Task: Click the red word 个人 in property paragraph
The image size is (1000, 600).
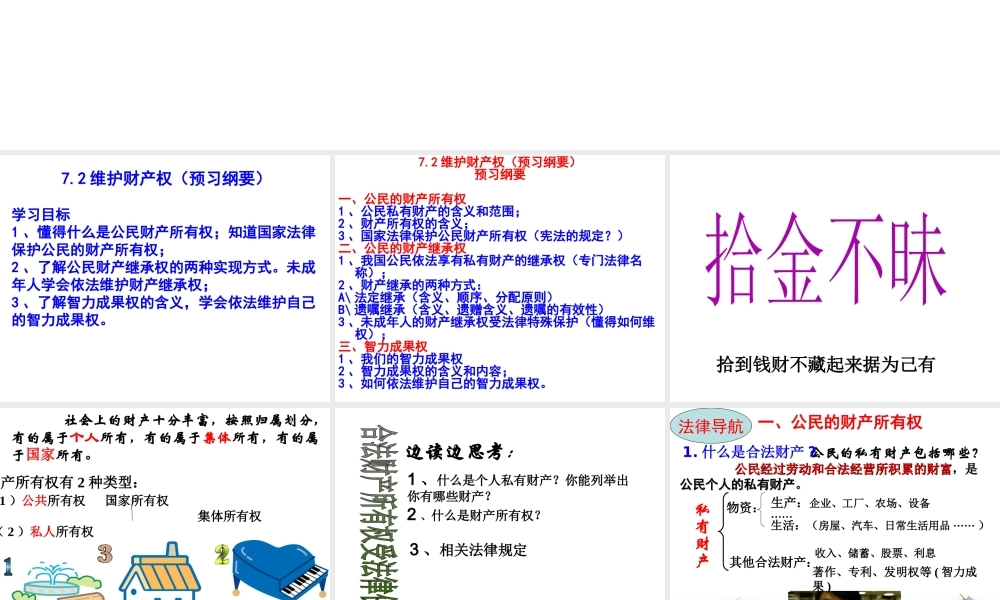Action: pyautogui.click(x=84, y=437)
